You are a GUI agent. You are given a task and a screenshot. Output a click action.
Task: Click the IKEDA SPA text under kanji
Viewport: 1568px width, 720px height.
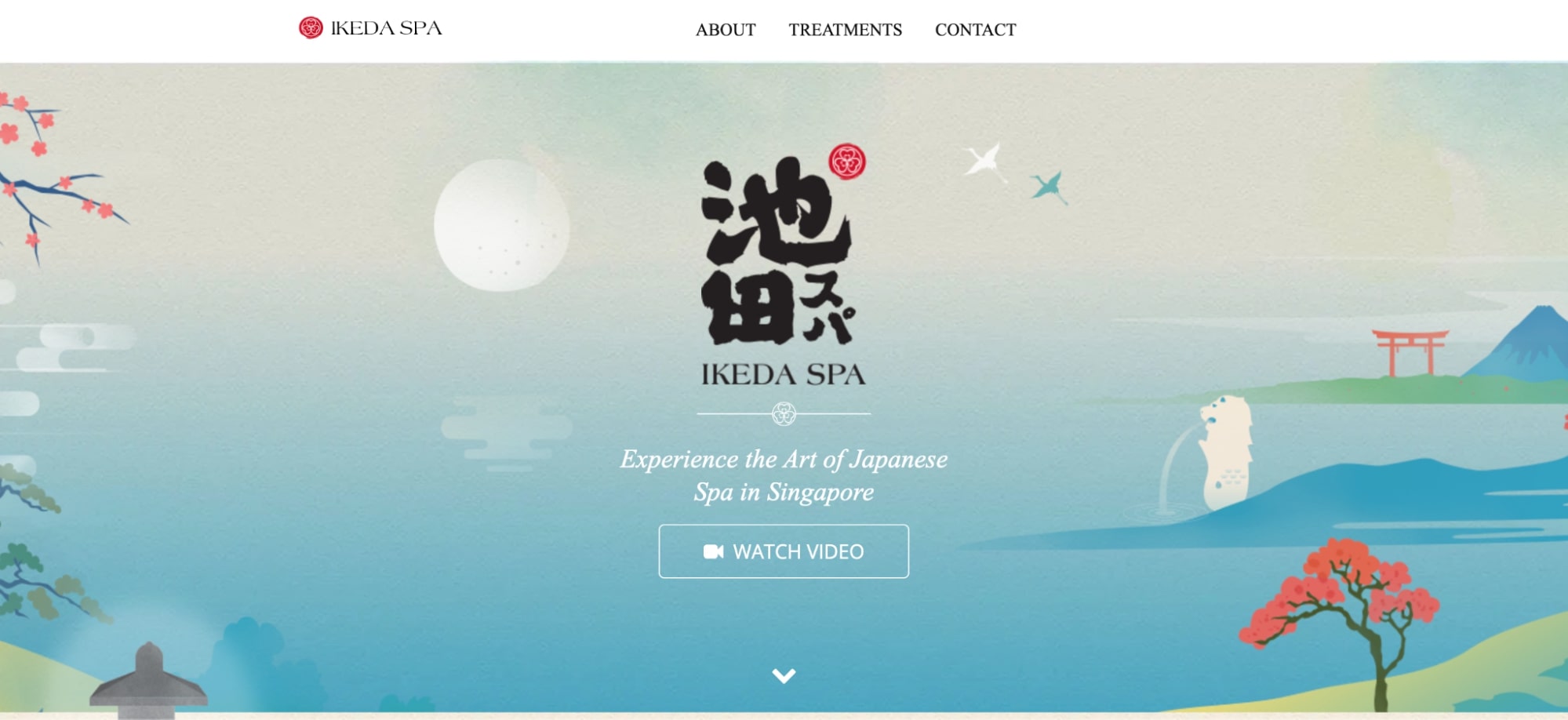tap(783, 374)
